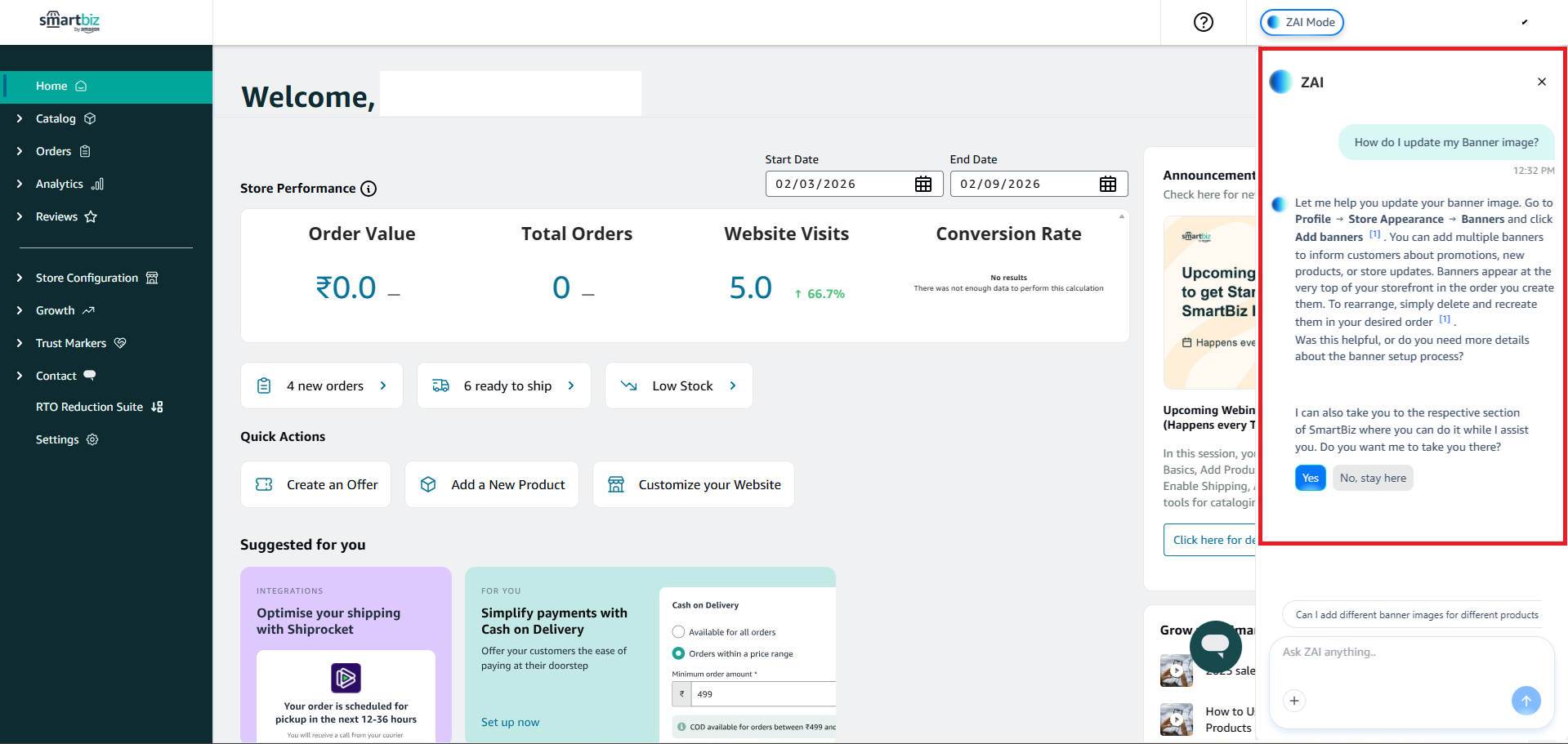Open the '4 new orders' card

pos(322,385)
